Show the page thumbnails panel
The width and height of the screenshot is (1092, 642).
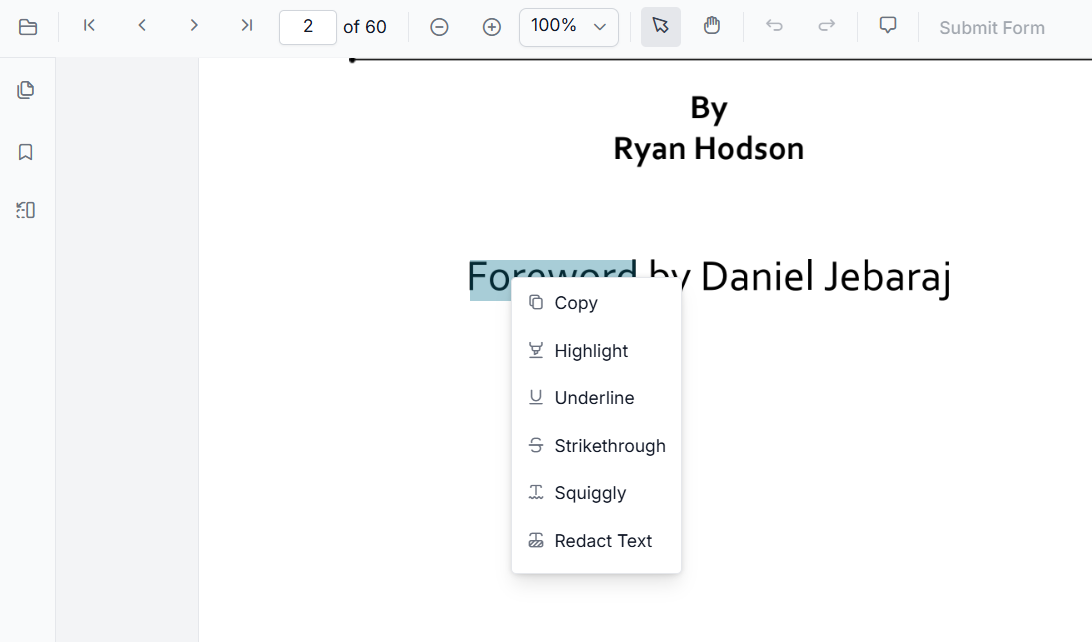(26, 89)
